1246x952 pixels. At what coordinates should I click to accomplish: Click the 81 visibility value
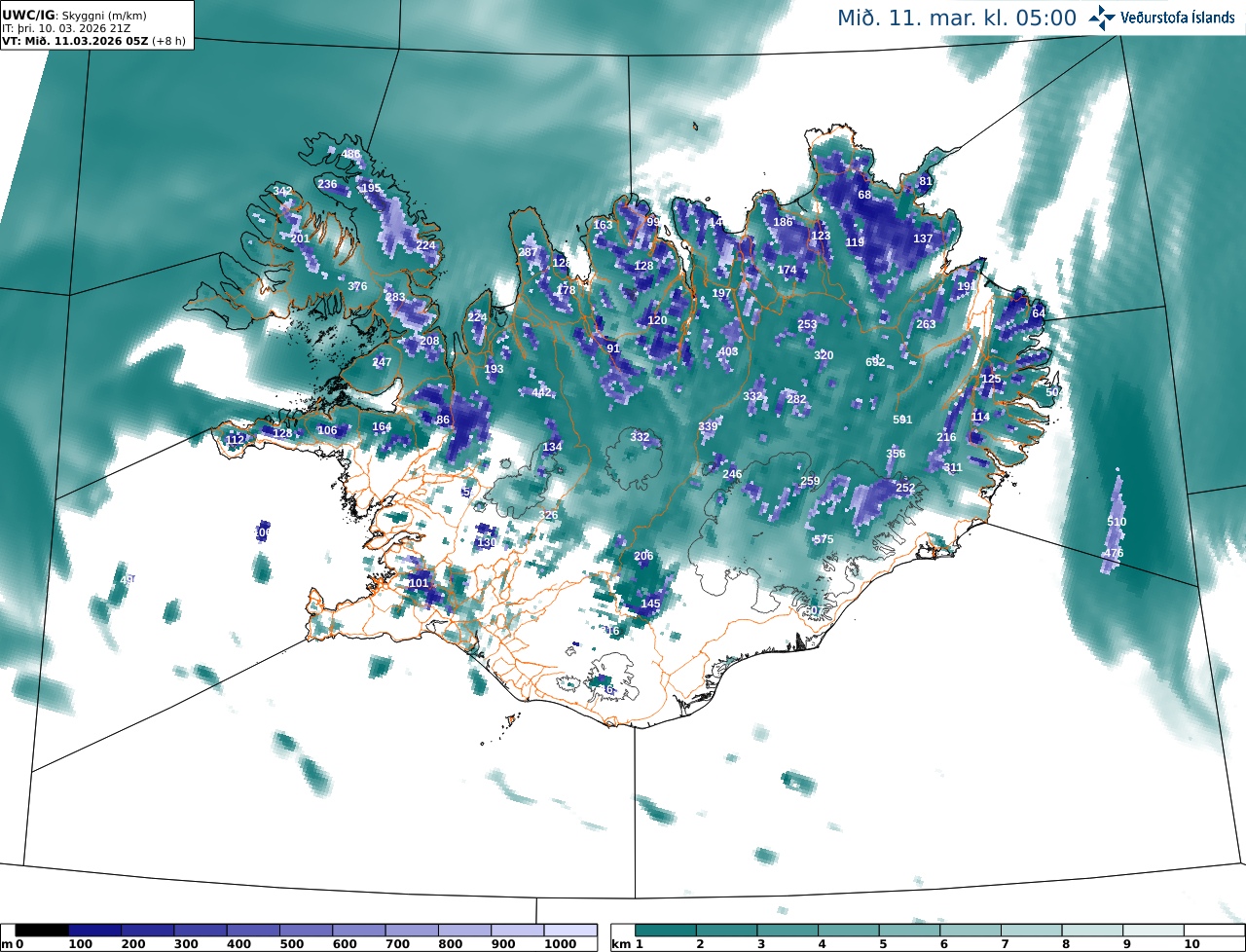tap(926, 181)
